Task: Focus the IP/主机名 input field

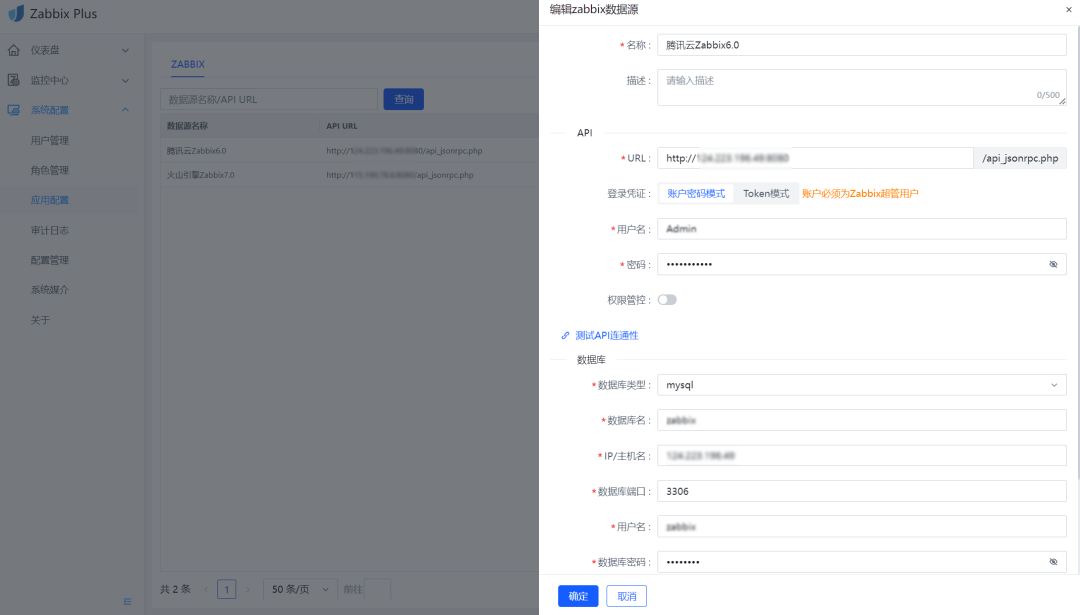Action: tap(862, 456)
